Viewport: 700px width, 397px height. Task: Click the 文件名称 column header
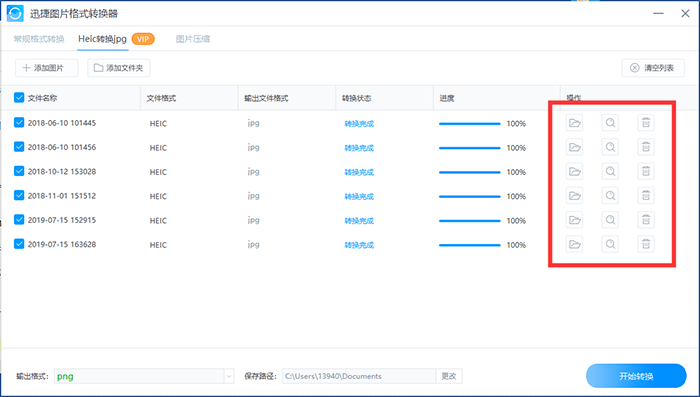tap(42, 98)
